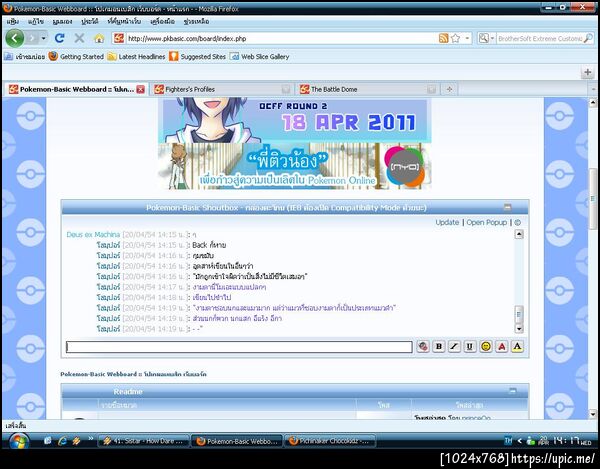Toggle italic text in shoutbox

(454, 347)
